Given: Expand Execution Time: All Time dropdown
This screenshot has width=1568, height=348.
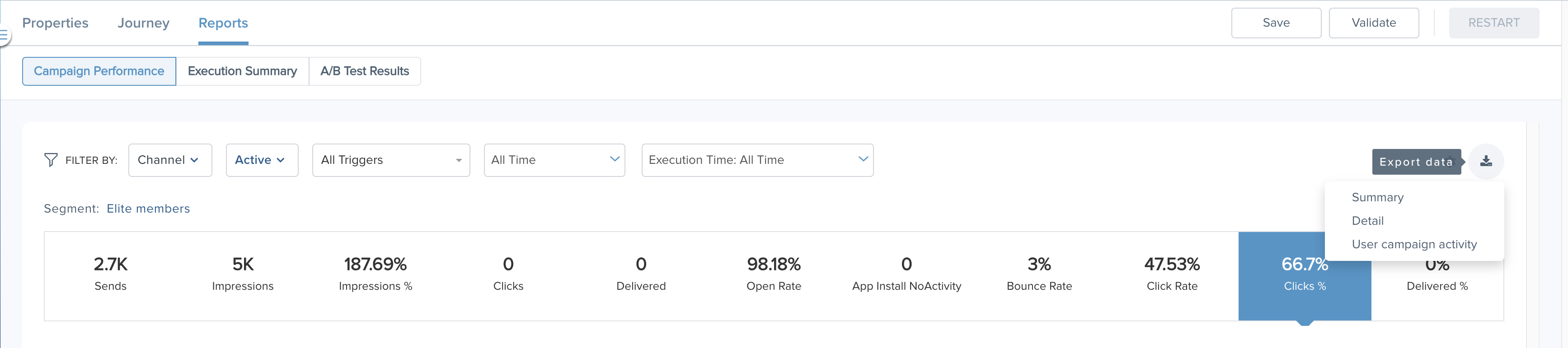Looking at the screenshot, I should click(757, 160).
